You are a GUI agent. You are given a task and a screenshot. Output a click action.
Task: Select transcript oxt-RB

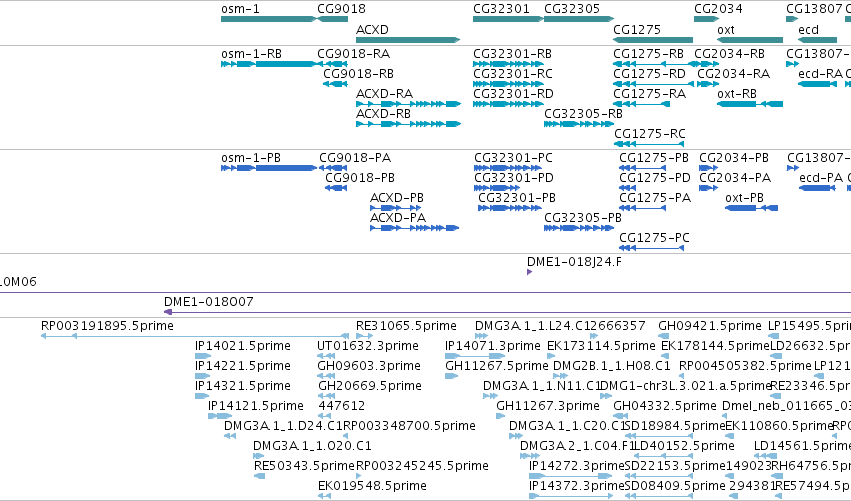pyautogui.click(x=750, y=104)
